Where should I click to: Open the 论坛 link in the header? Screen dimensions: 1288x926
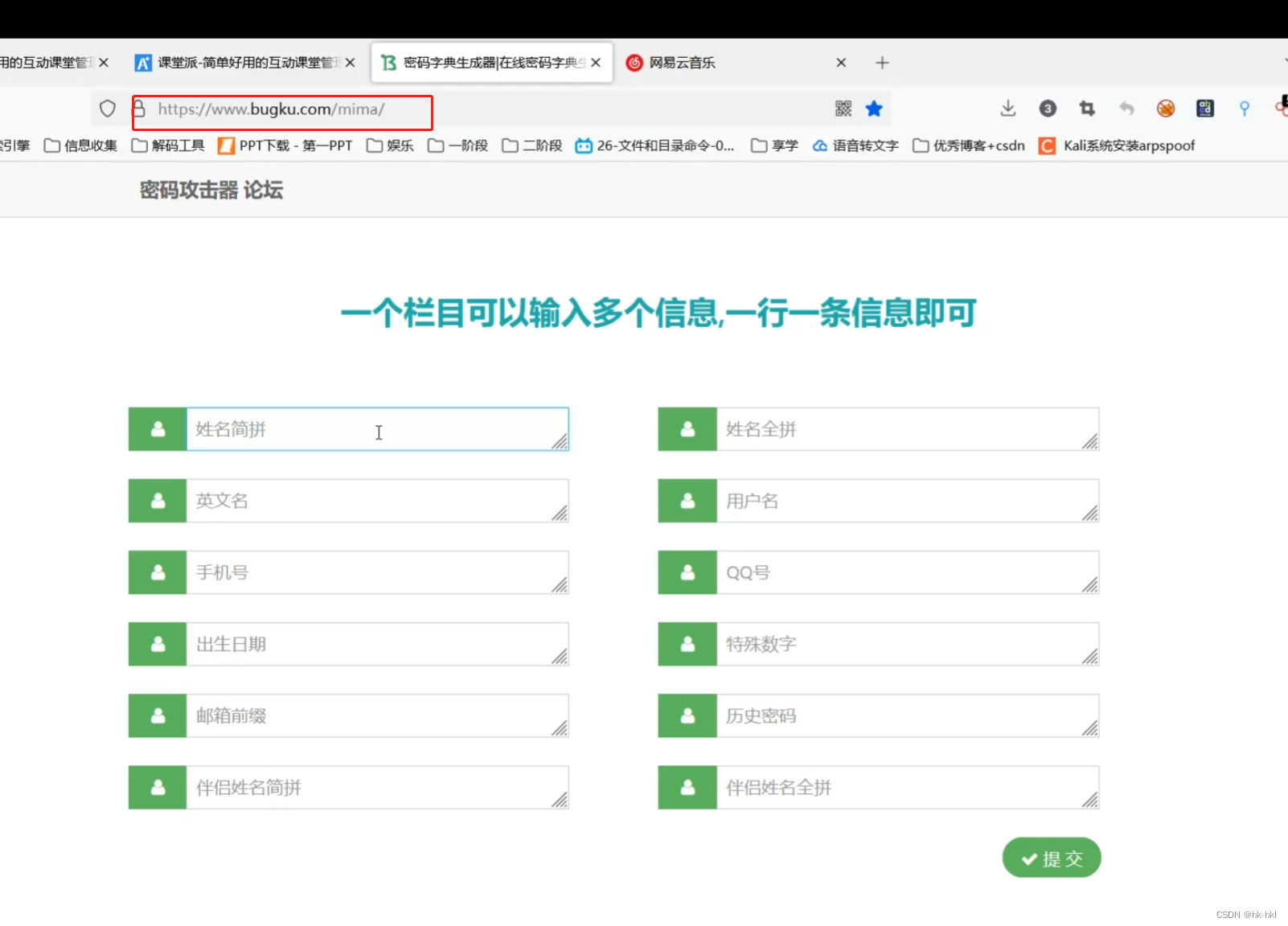[x=265, y=191]
